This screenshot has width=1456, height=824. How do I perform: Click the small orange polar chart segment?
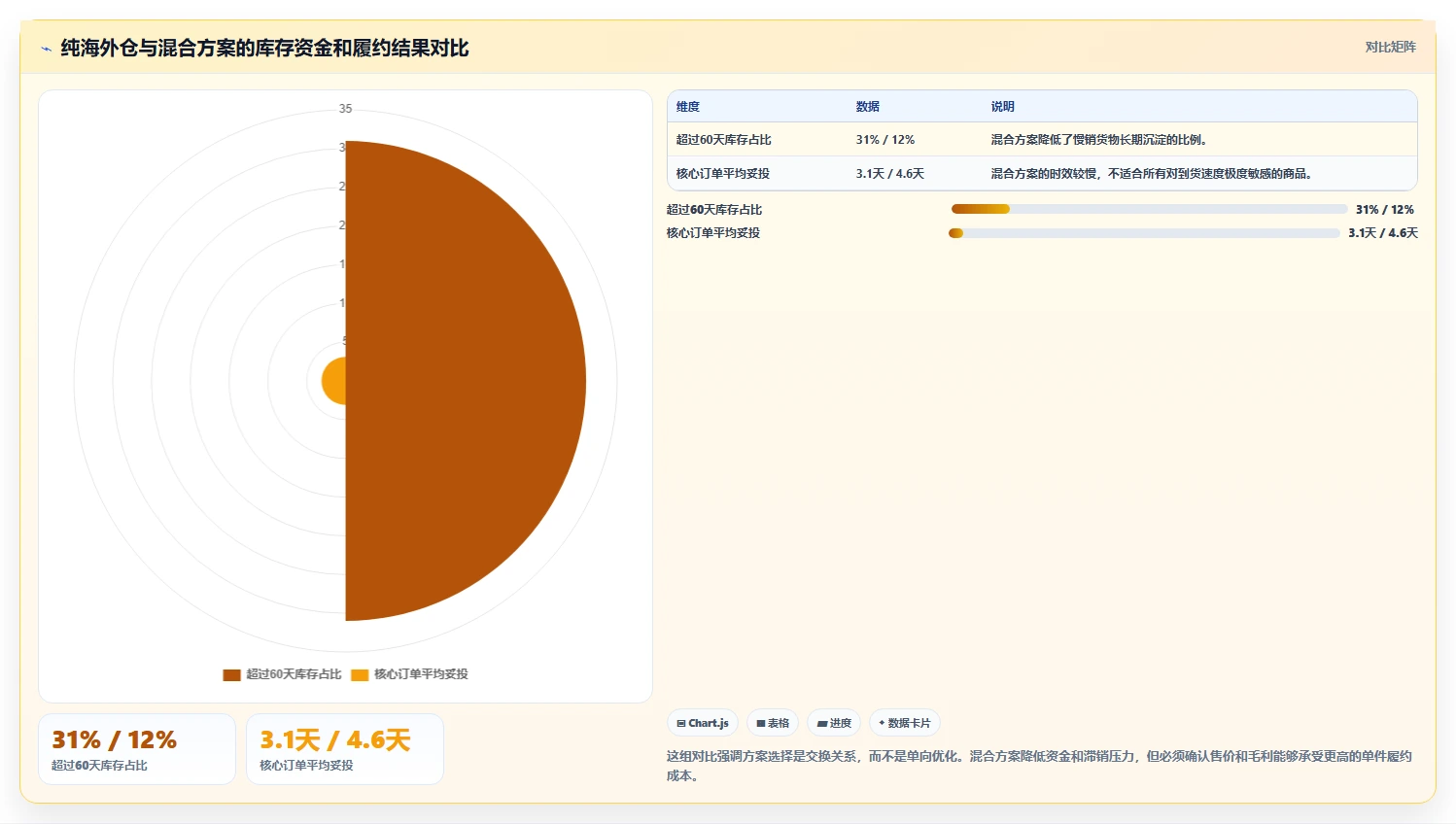click(x=334, y=381)
